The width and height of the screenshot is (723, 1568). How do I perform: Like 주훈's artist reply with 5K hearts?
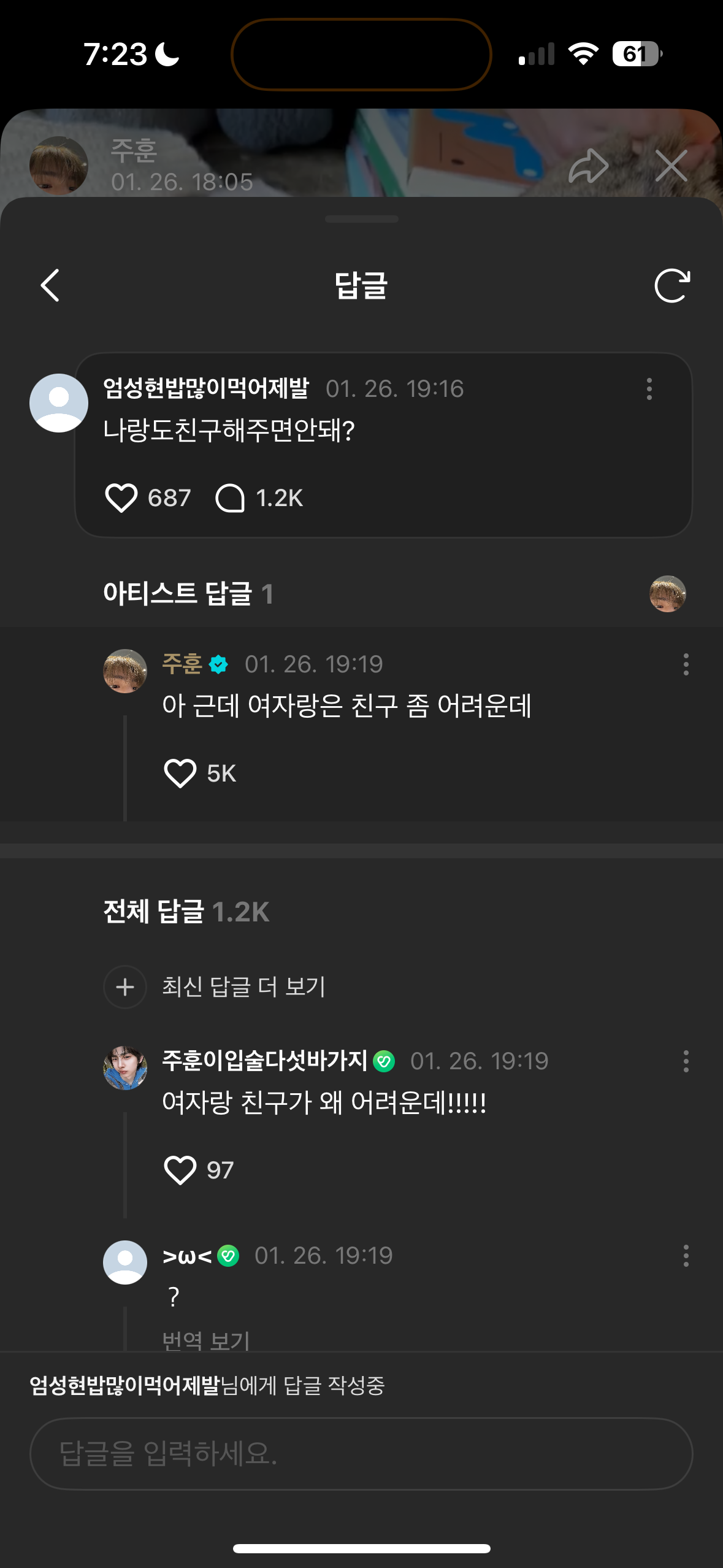pyautogui.click(x=180, y=773)
